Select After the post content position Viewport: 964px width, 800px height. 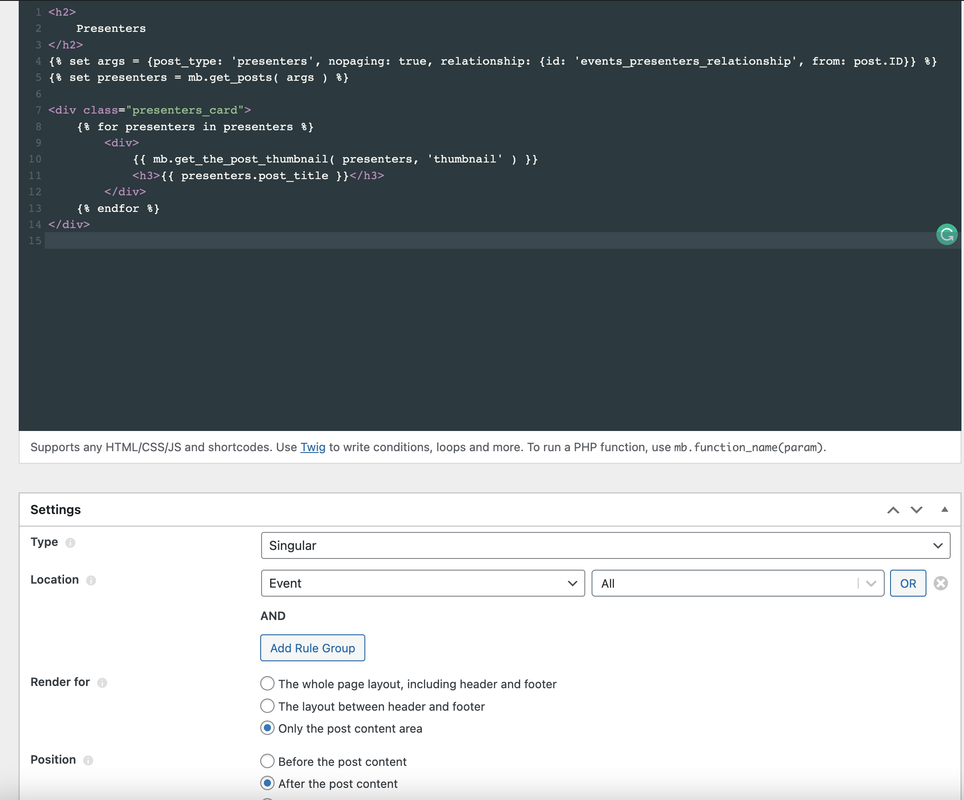pos(267,783)
